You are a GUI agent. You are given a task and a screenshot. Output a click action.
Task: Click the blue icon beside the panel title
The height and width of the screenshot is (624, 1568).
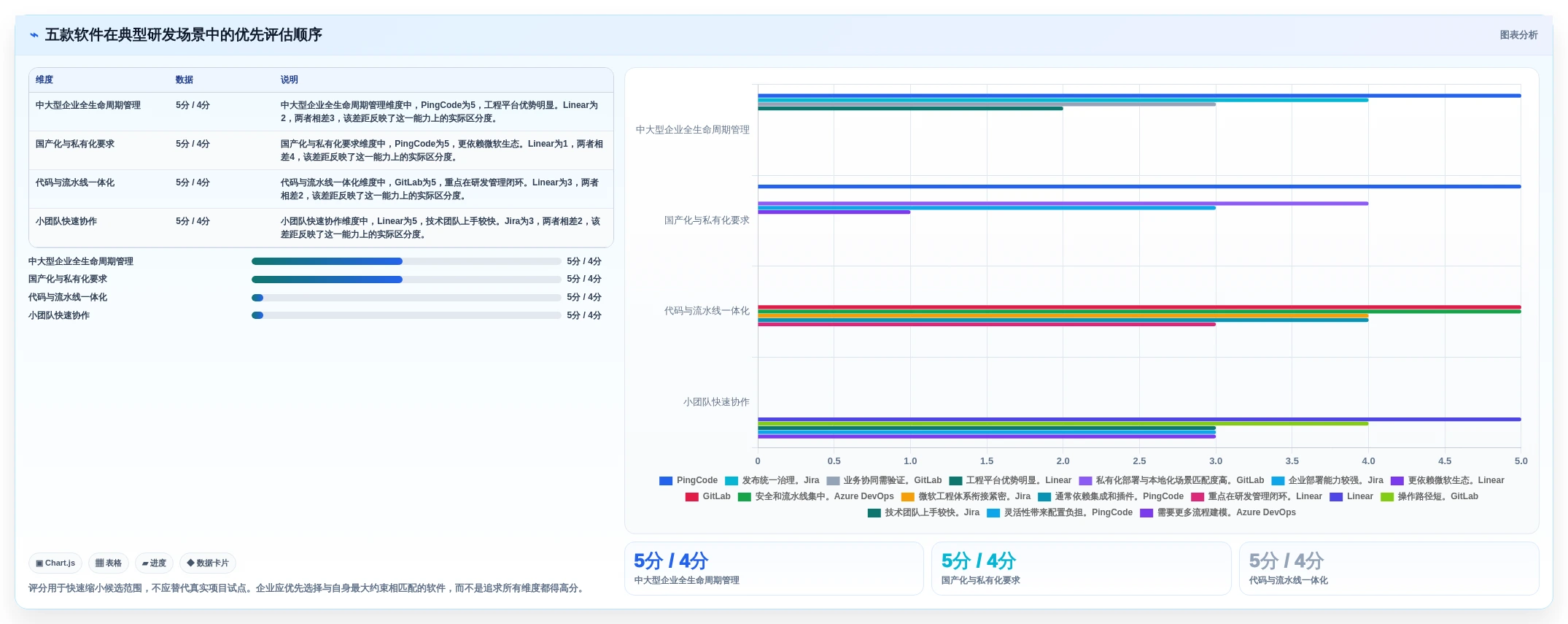coord(34,35)
